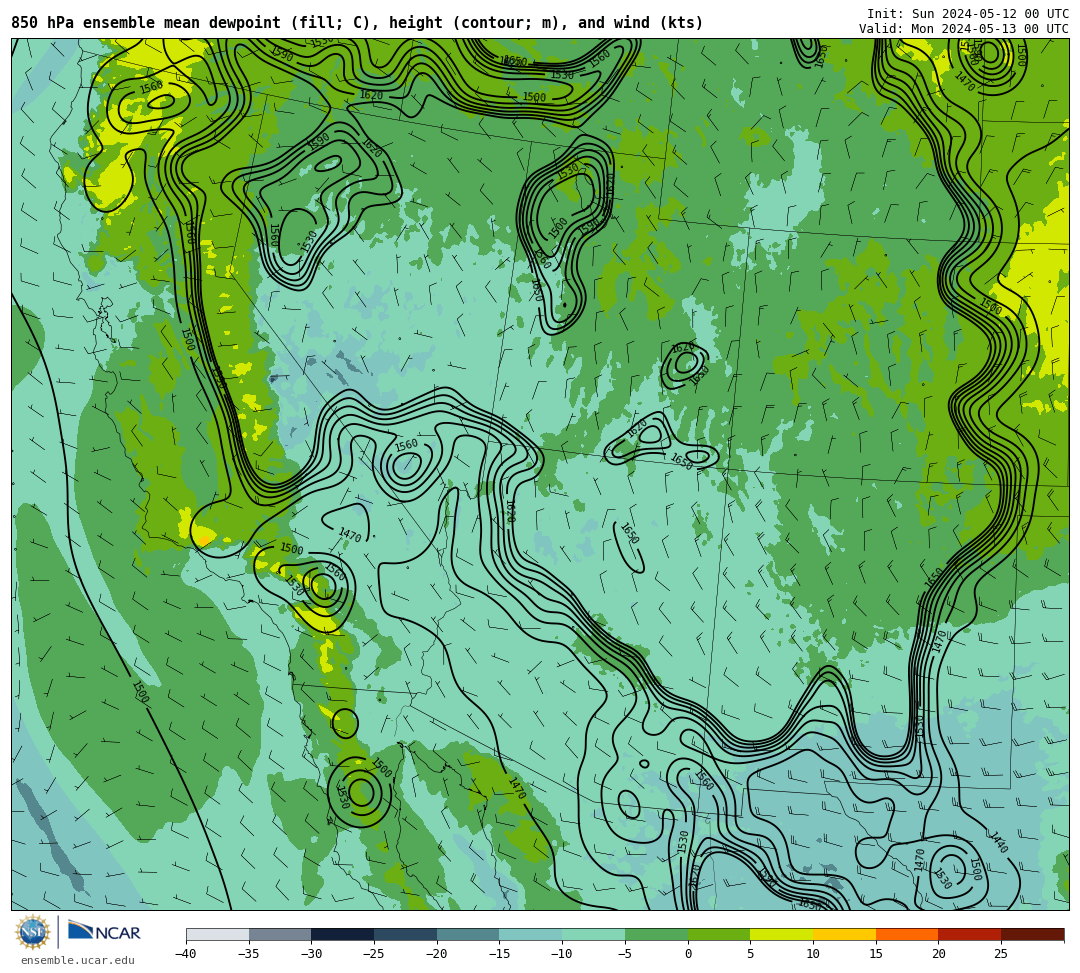
Task: Click the 0 colorbar tick label
Action: (x=687, y=954)
